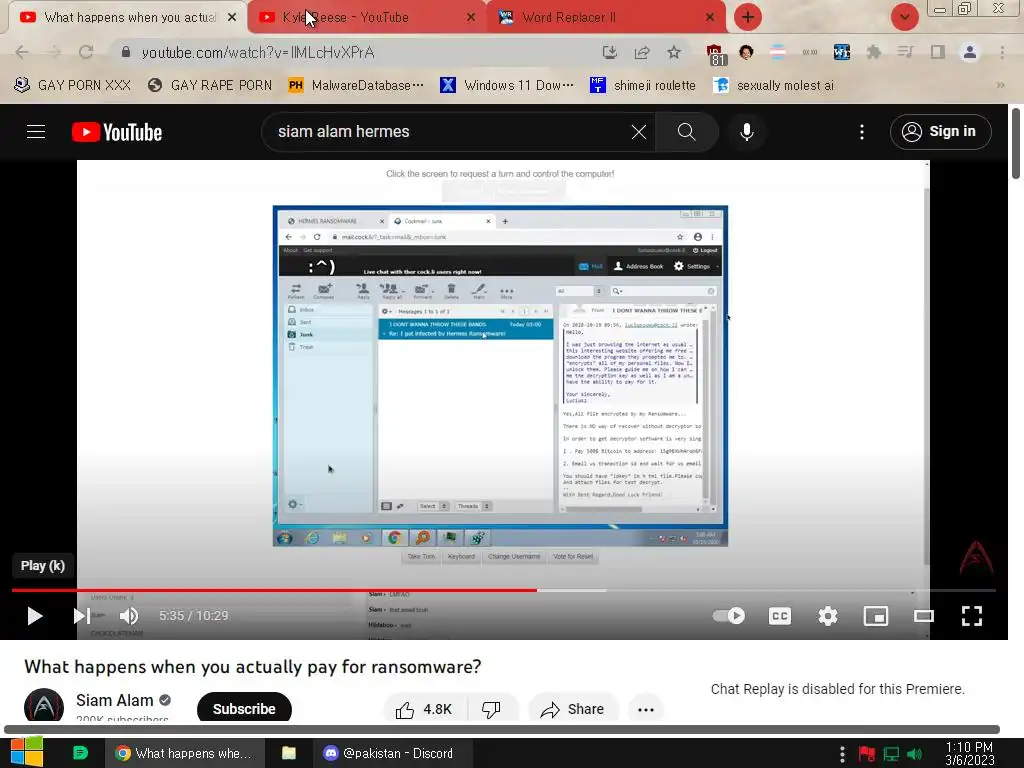Open the extension with the 81 badge
Viewport: 1024px width, 768px height.
pyautogui.click(x=715, y=54)
